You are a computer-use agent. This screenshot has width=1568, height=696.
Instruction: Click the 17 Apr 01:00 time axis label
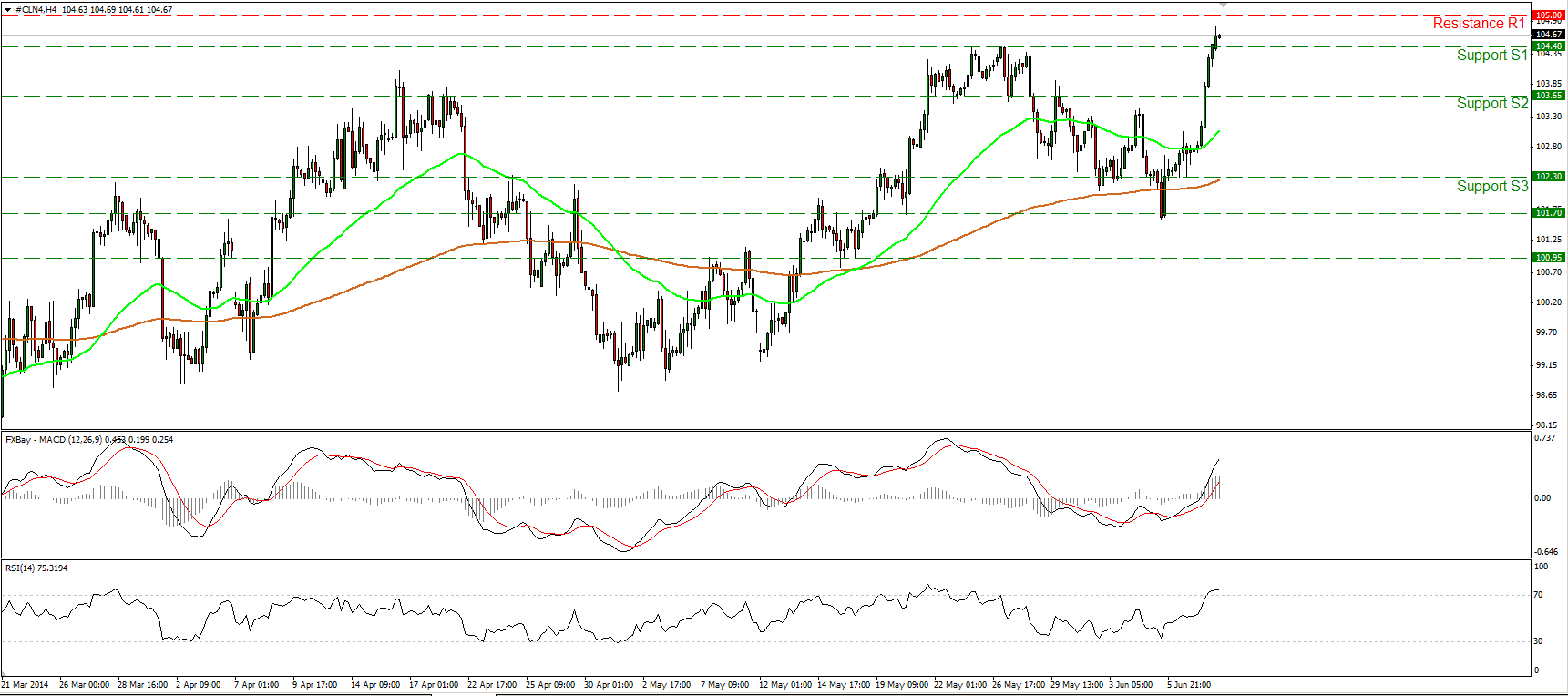point(434,685)
